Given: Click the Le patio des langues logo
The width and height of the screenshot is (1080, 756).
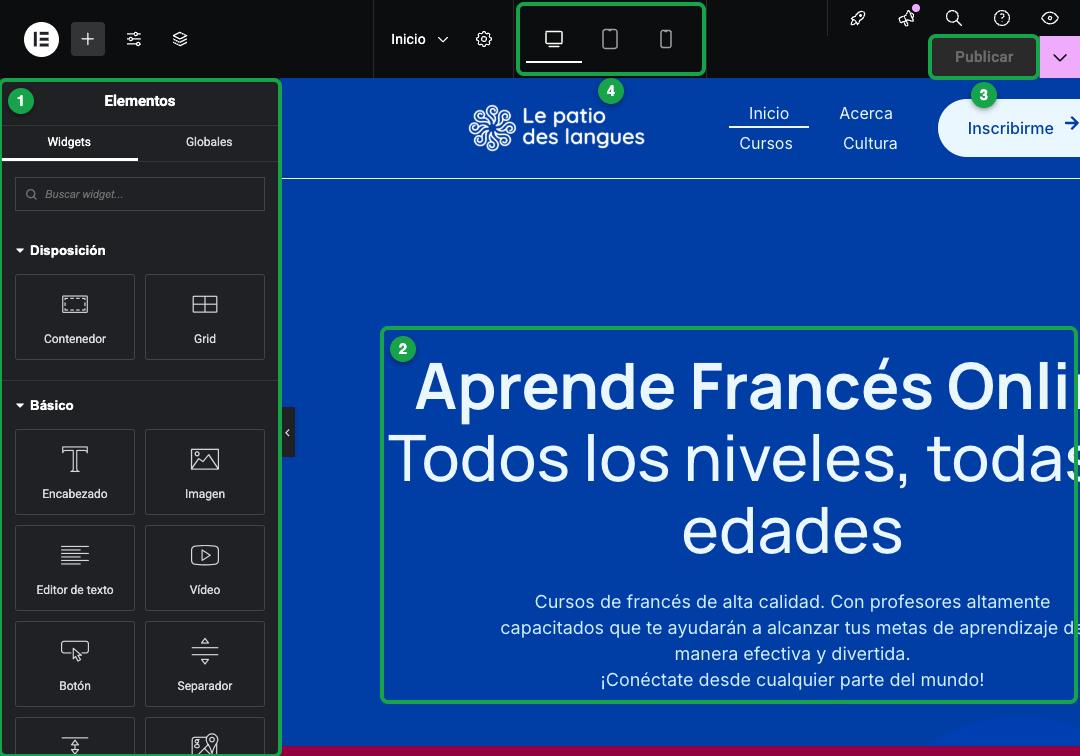Looking at the screenshot, I should (557, 127).
